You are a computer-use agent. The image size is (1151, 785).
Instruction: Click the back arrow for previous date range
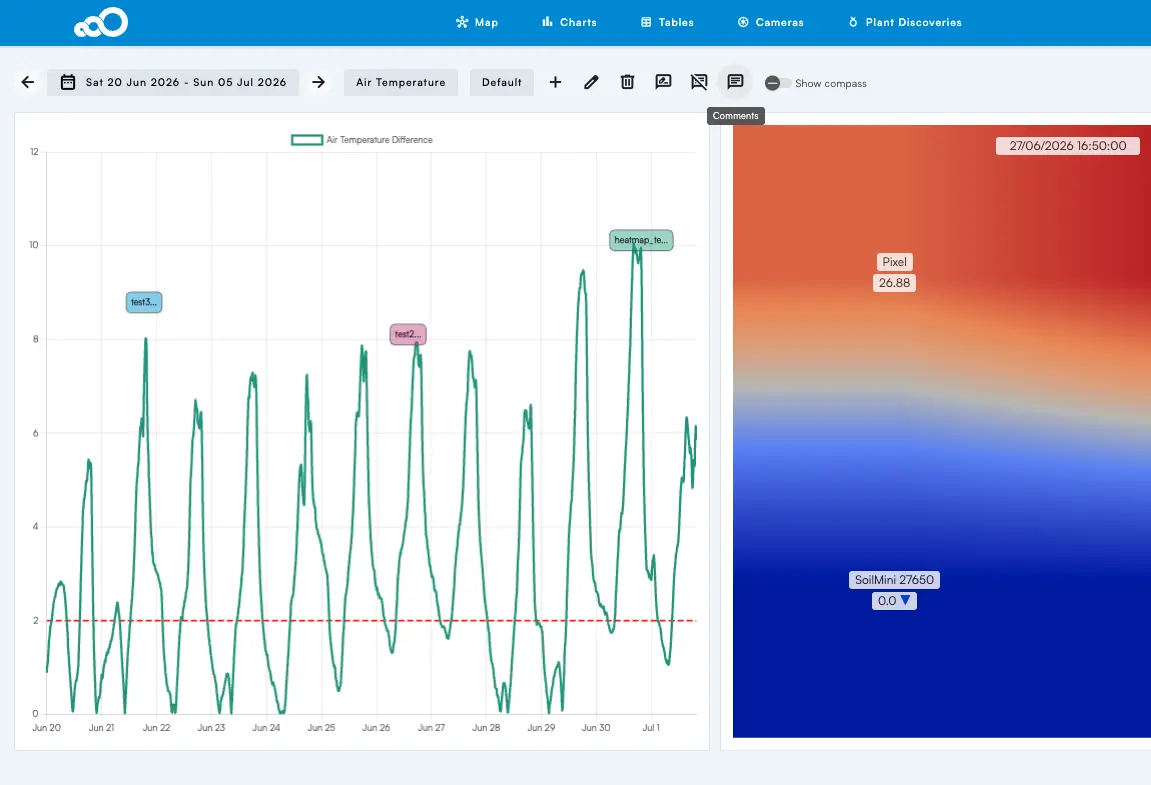[28, 82]
